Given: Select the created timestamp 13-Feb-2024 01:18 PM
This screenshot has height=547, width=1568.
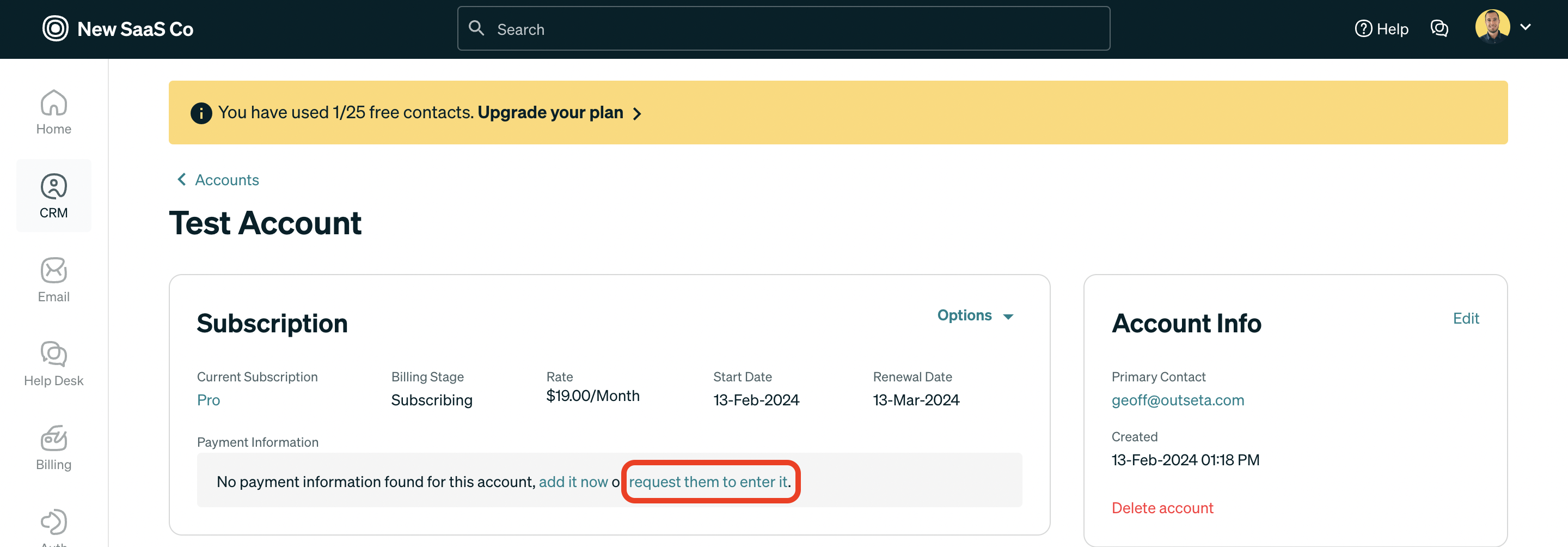Looking at the screenshot, I should (1185, 459).
